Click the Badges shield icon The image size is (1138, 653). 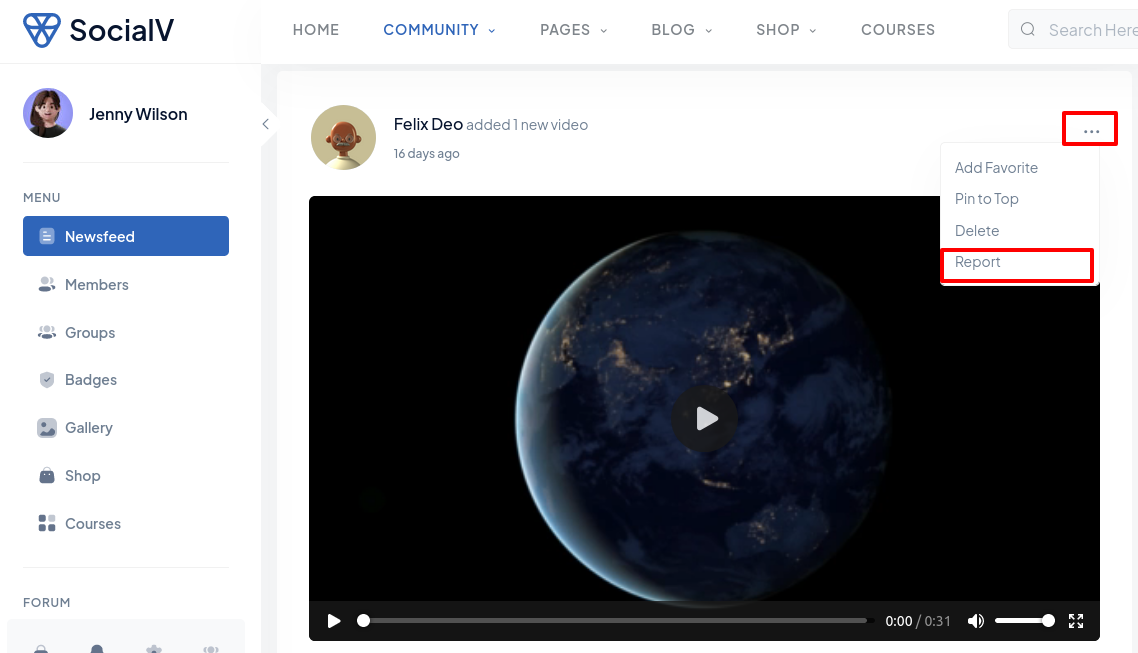click(x=46, y=379)
